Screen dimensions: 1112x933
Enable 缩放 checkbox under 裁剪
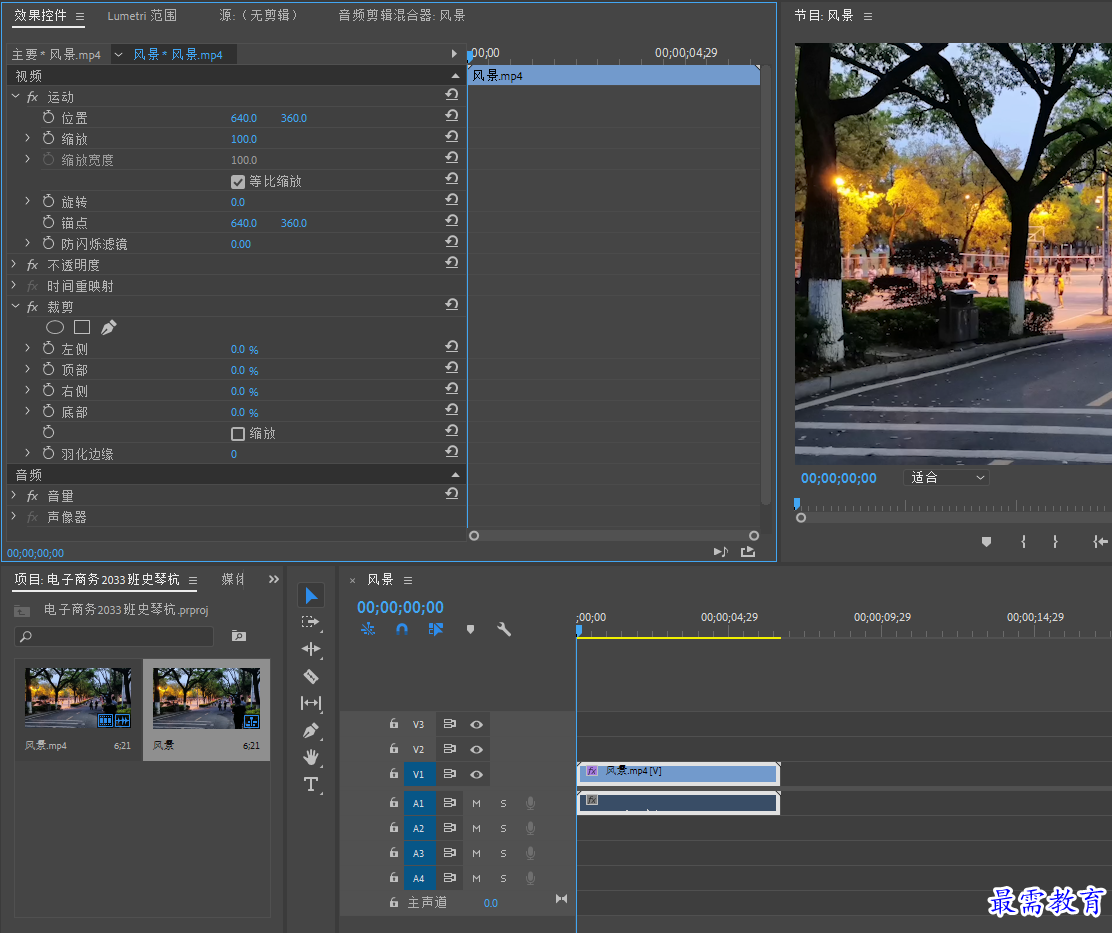click(x=238, y=434)
